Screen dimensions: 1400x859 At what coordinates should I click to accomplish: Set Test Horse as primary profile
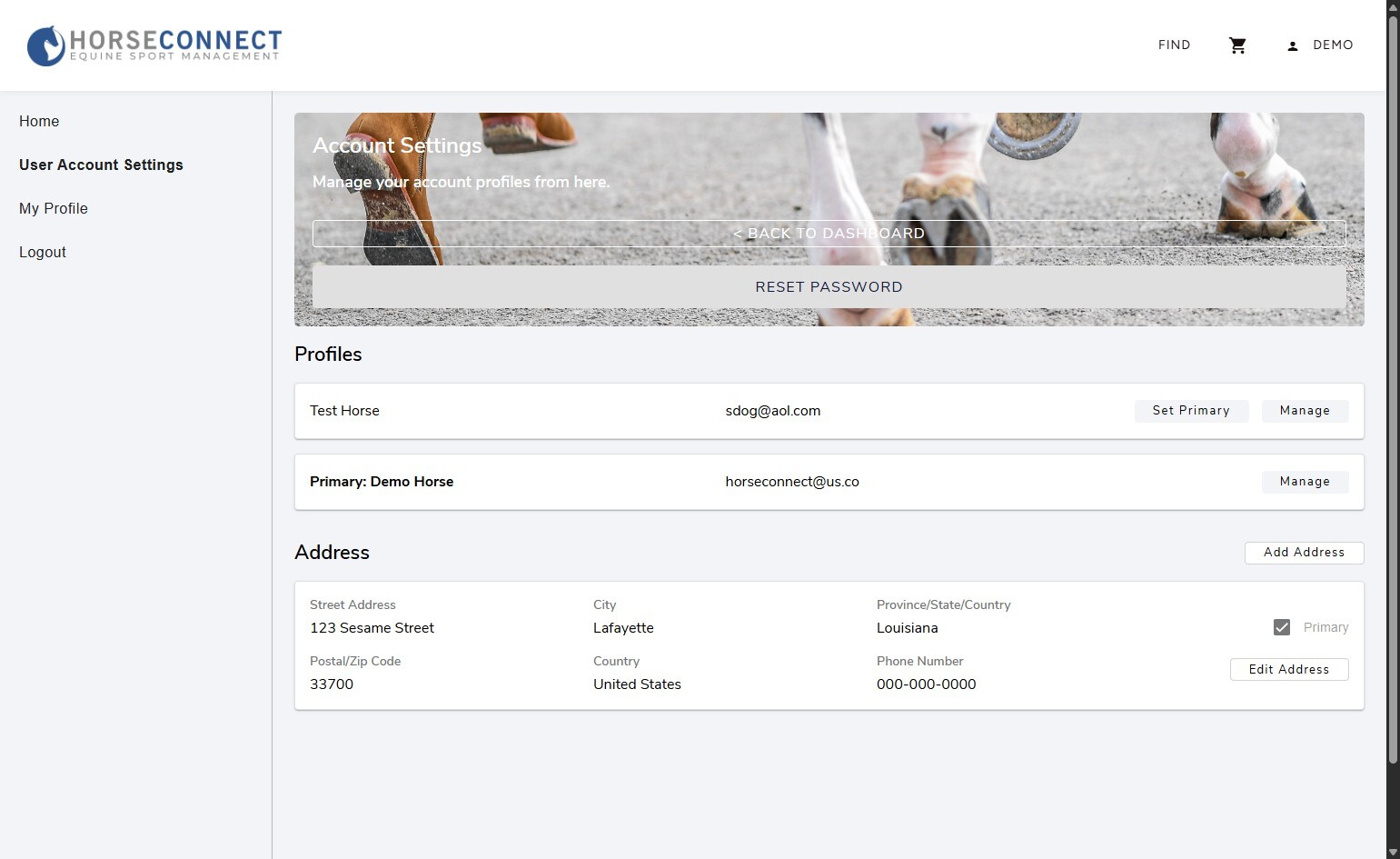pyautogui.click(x=1191, y=411)
